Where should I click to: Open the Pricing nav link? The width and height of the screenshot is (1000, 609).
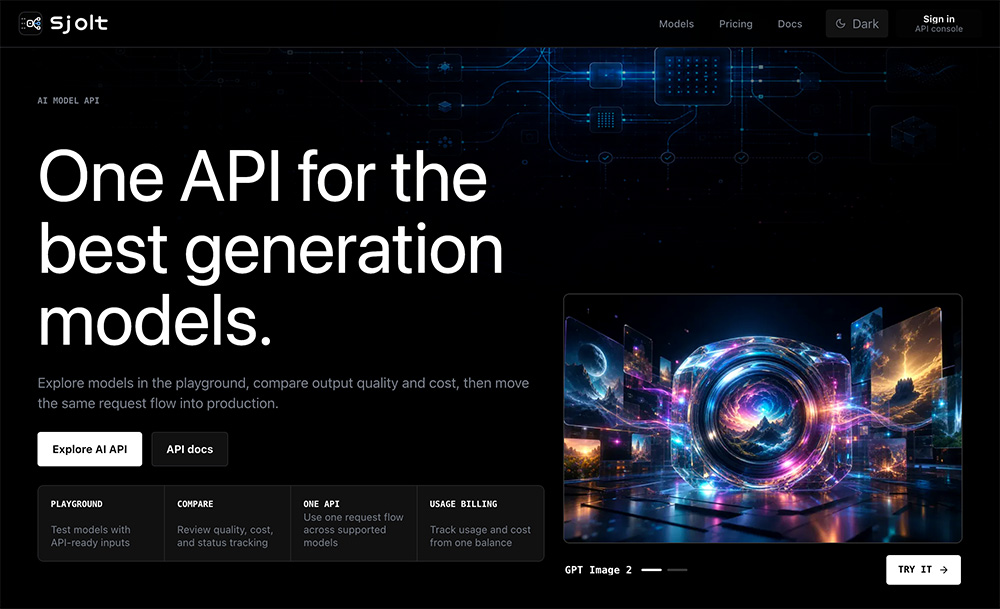(735, 24)
